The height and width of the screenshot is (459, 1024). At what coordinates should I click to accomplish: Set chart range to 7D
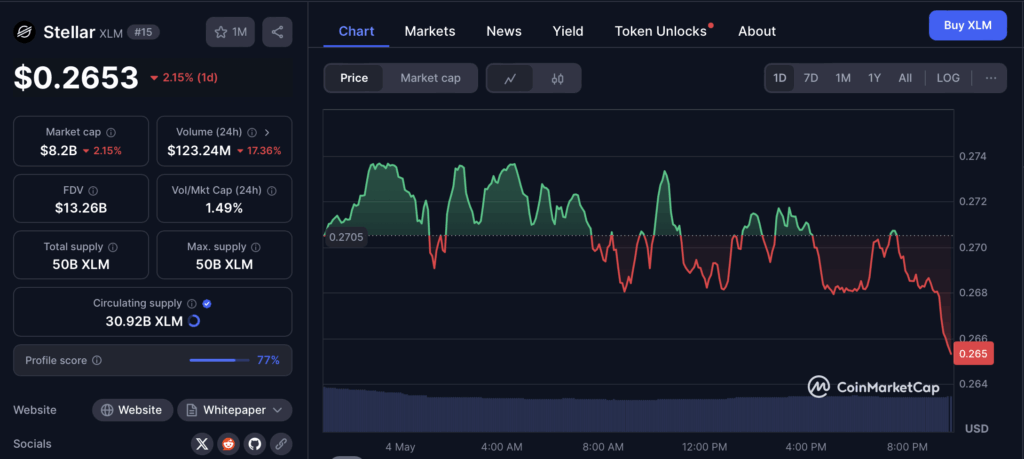tap(810, 78)
